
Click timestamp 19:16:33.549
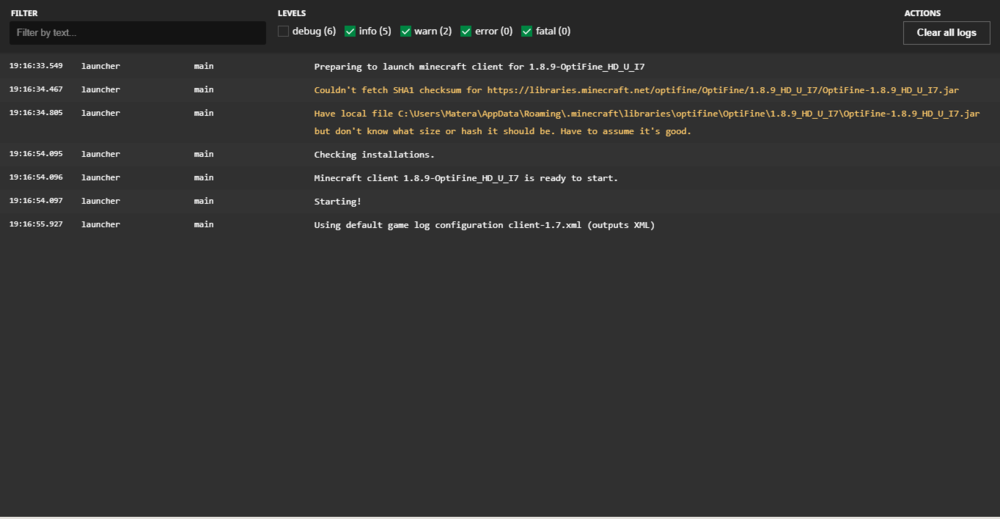pyautogui.click(x=36, y=66)
